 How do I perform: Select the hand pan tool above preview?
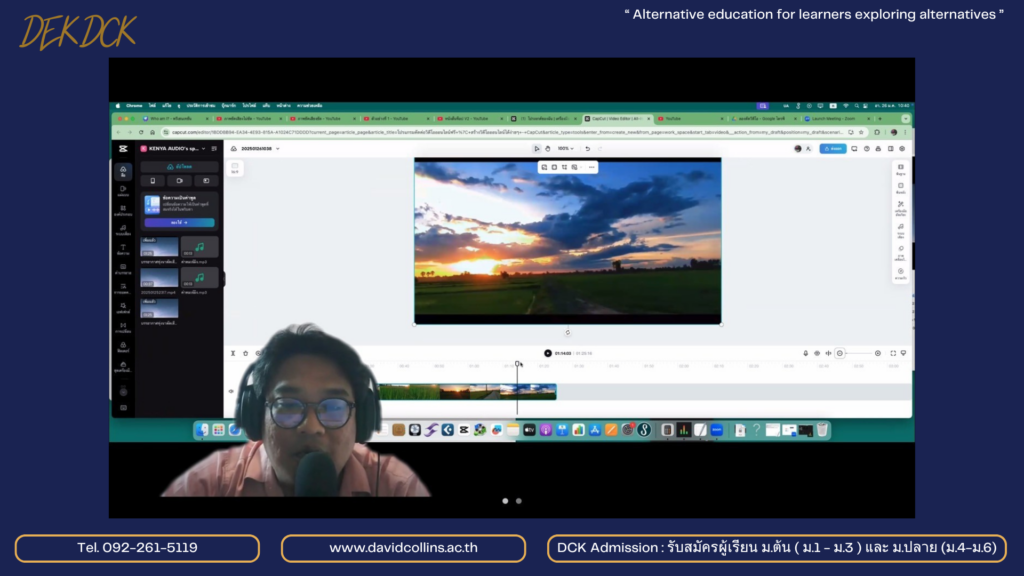[x=547, y=148]
